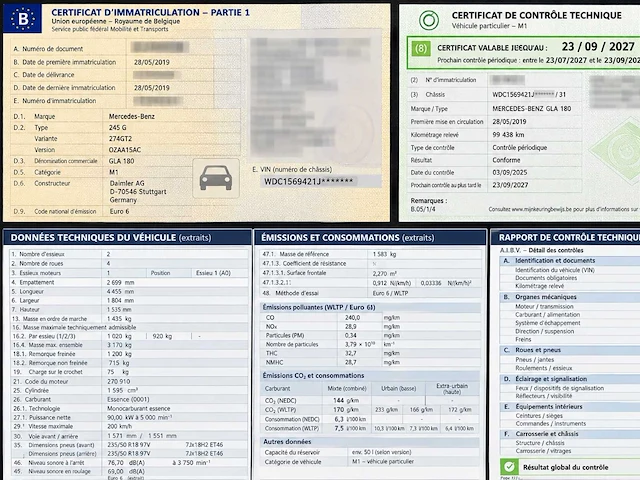This screenshot has width=640, height=480.
Task: Click the blurred registration number in row E
Action: tap(158, 100)
